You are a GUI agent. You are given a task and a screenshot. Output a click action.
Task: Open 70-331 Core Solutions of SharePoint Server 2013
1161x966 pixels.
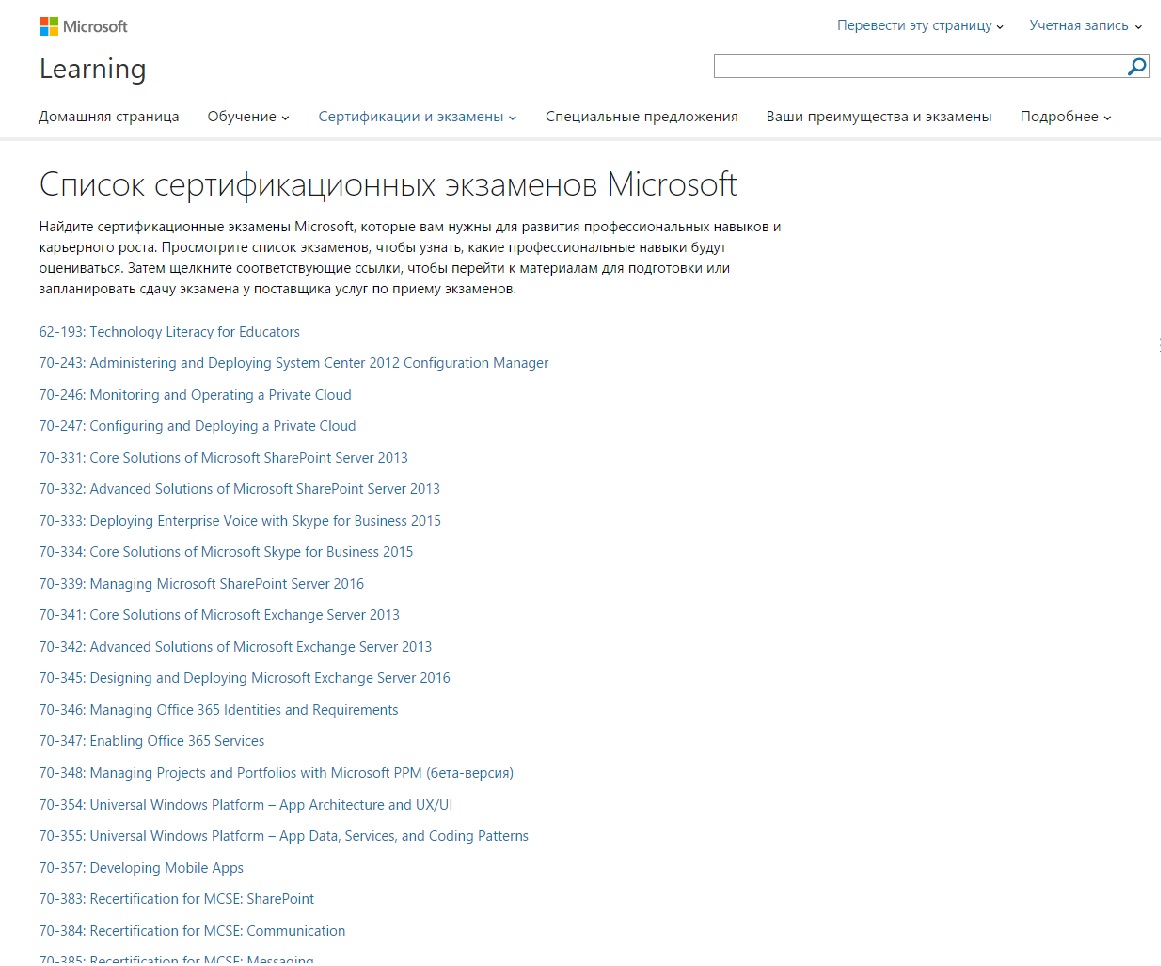click(224, 457)
